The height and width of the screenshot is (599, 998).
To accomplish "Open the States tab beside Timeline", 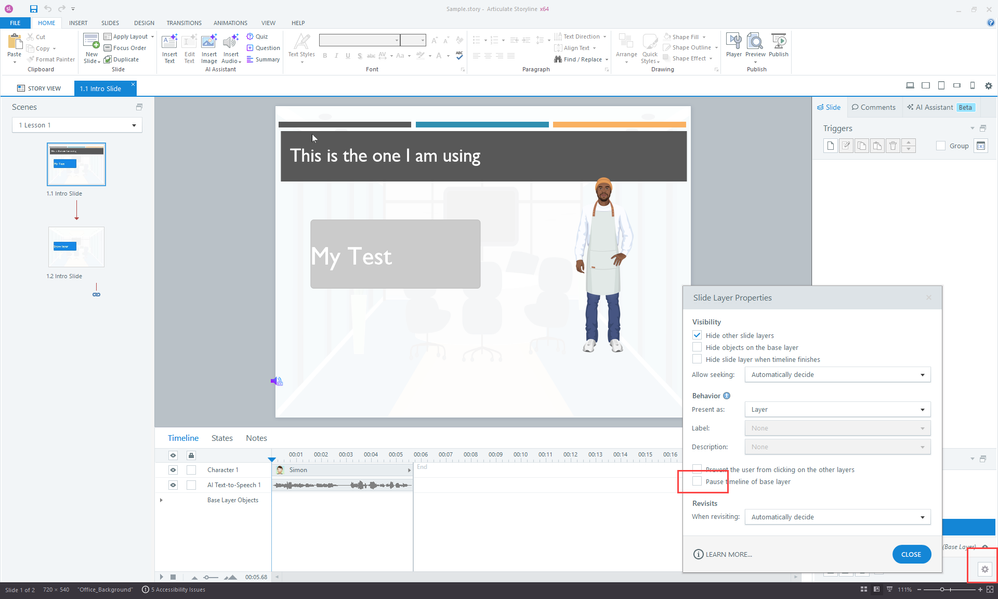I will [x=222, y=438].
